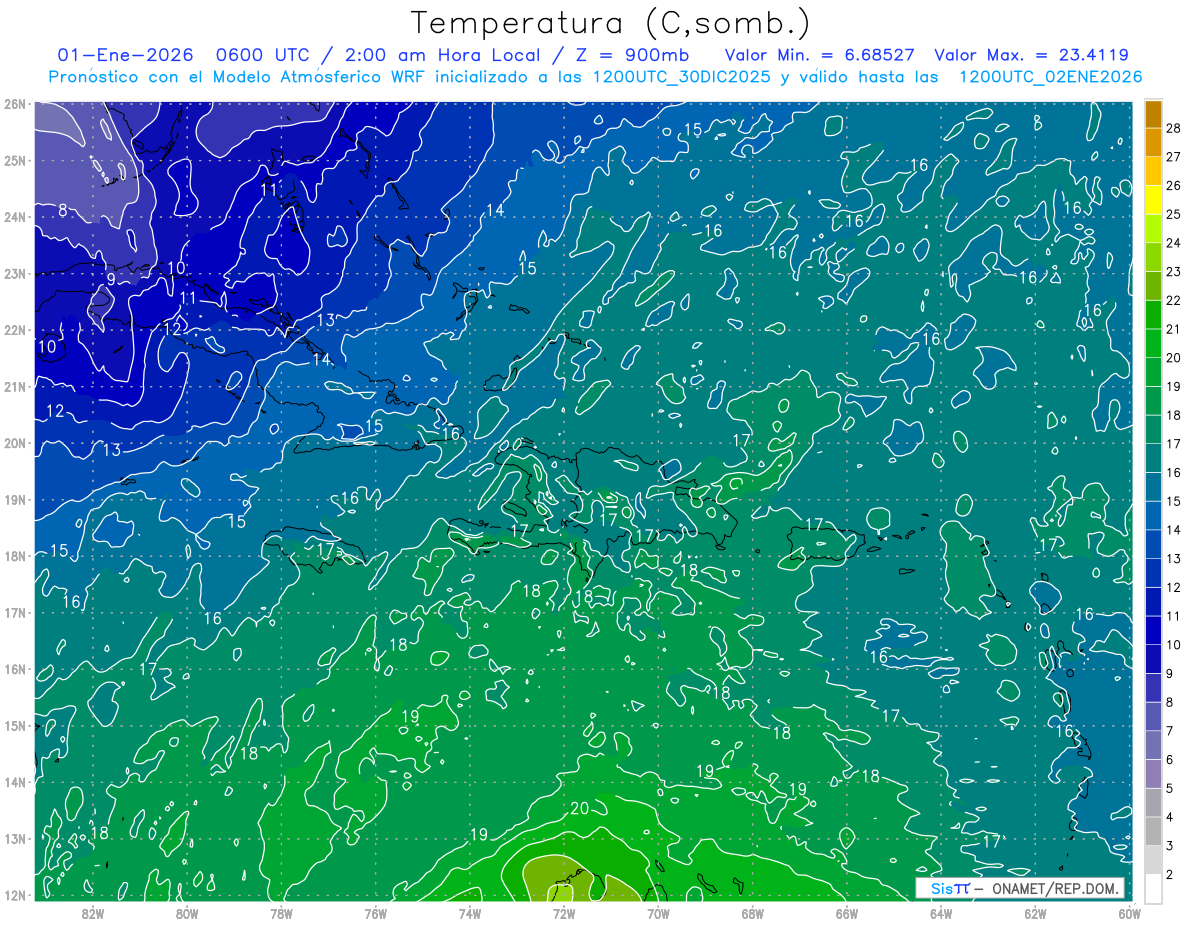
Task: Click '1200UTC_02ENE2026' valid-until time text
Action: [1050, 77]
